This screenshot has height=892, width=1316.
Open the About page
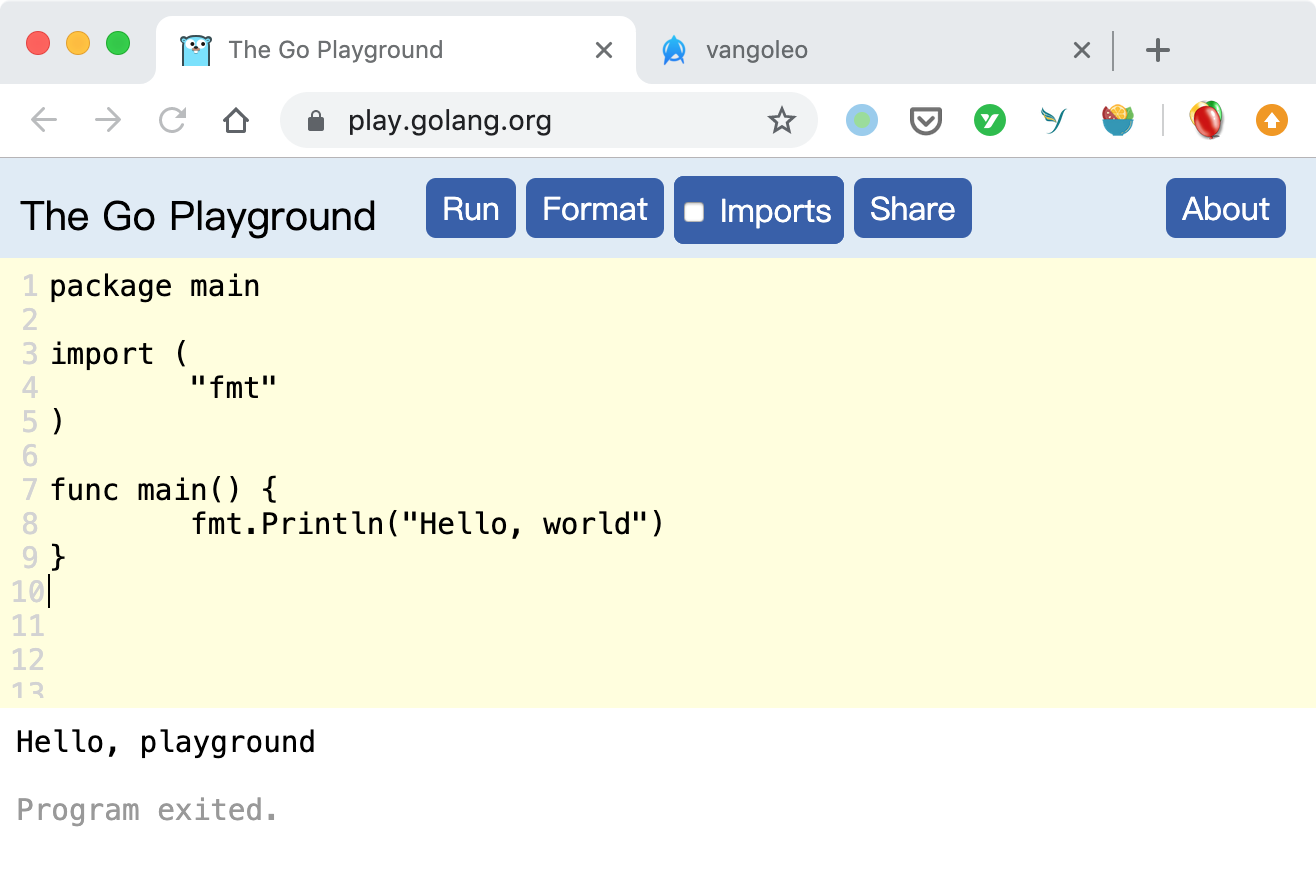(1225, 208)
